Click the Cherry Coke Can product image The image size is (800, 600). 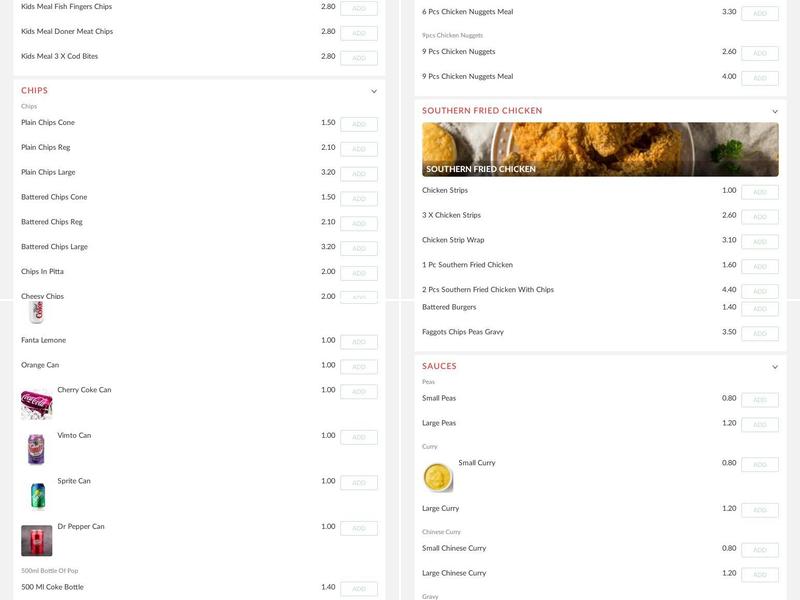(x=36, y=404)
